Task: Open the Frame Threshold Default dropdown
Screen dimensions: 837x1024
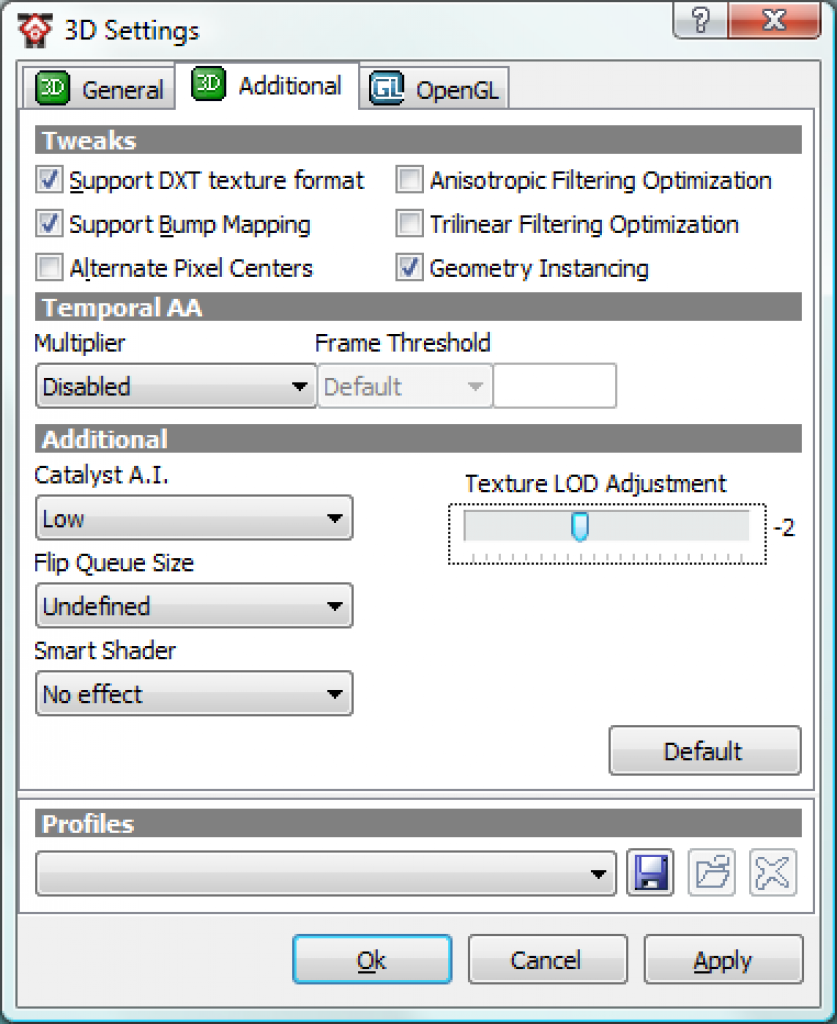Action: [x=405, y=387]
